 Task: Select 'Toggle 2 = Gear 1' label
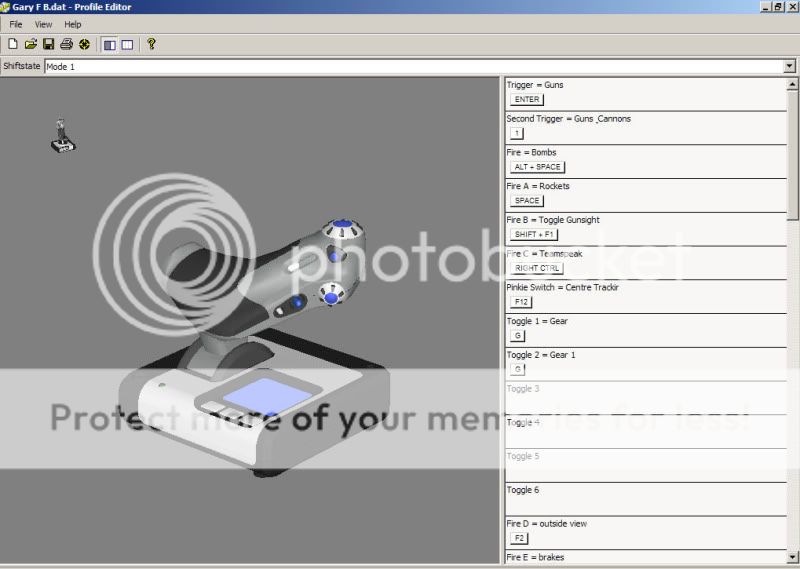[x=541, y=355]
